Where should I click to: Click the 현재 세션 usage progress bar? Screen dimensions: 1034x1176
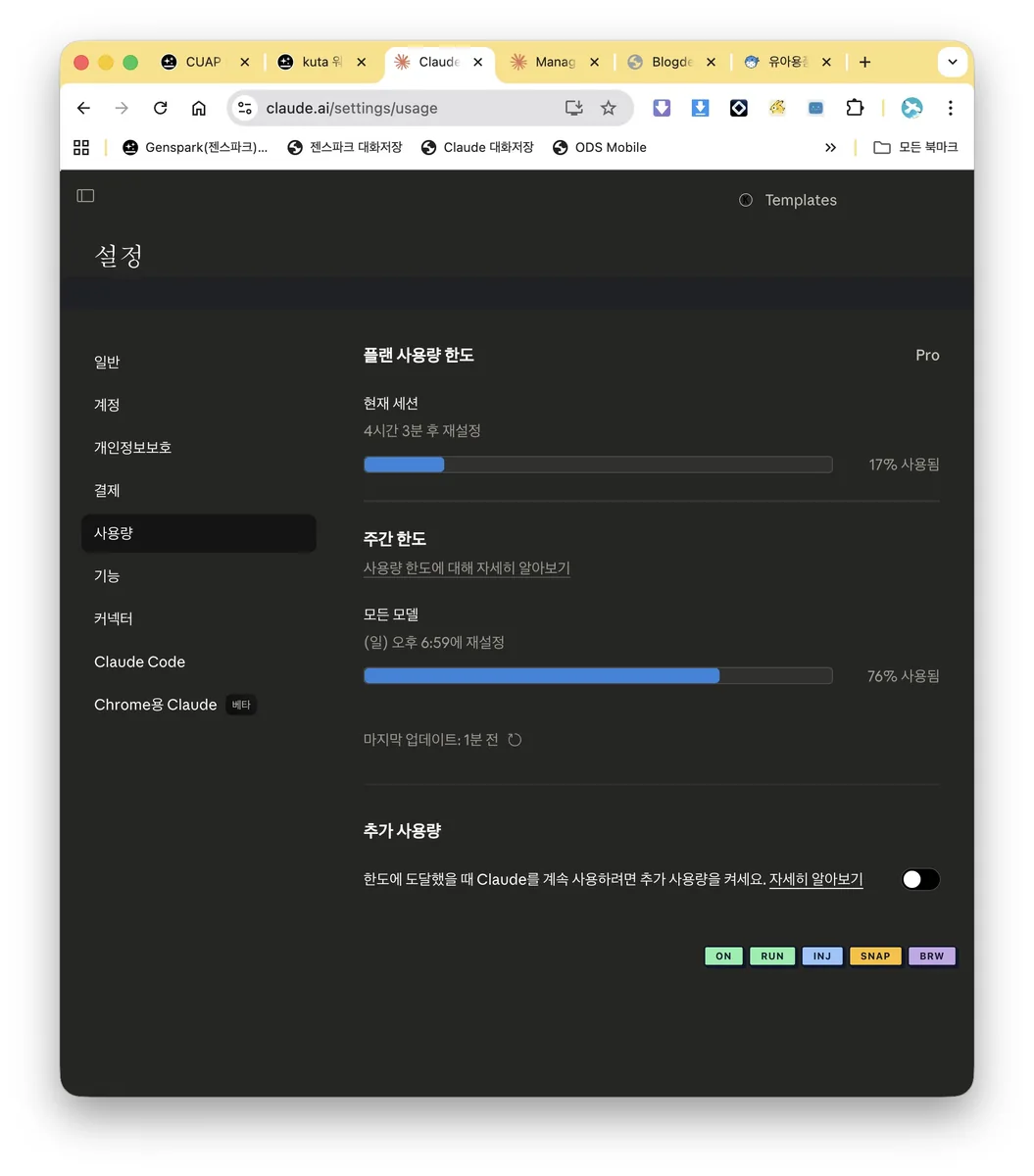[598, 465]
